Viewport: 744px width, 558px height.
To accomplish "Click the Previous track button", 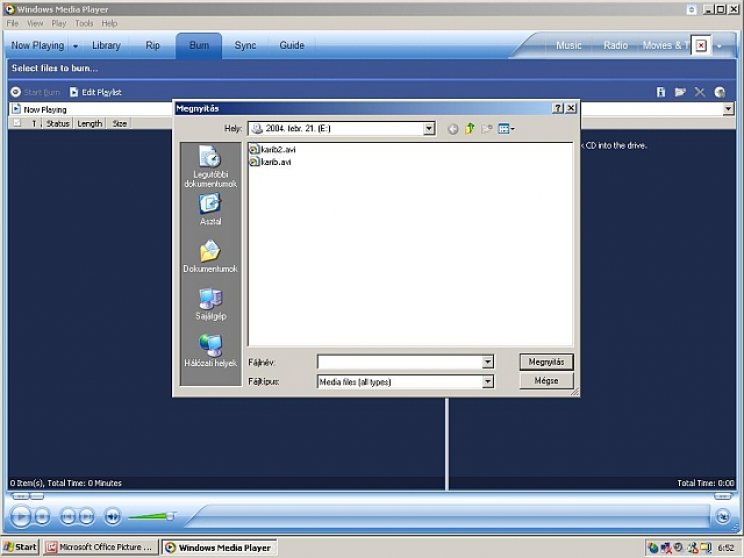I will (68, 516).
